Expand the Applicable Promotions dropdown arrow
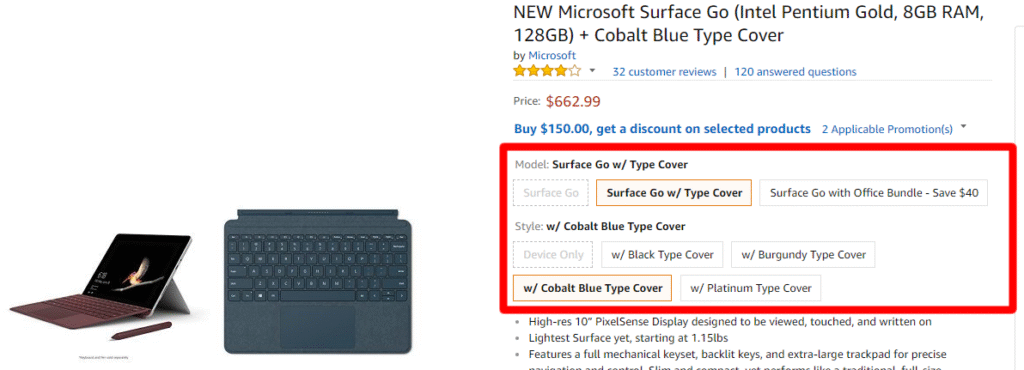The width and height of the screenshot is (1024, 370). 964,127
